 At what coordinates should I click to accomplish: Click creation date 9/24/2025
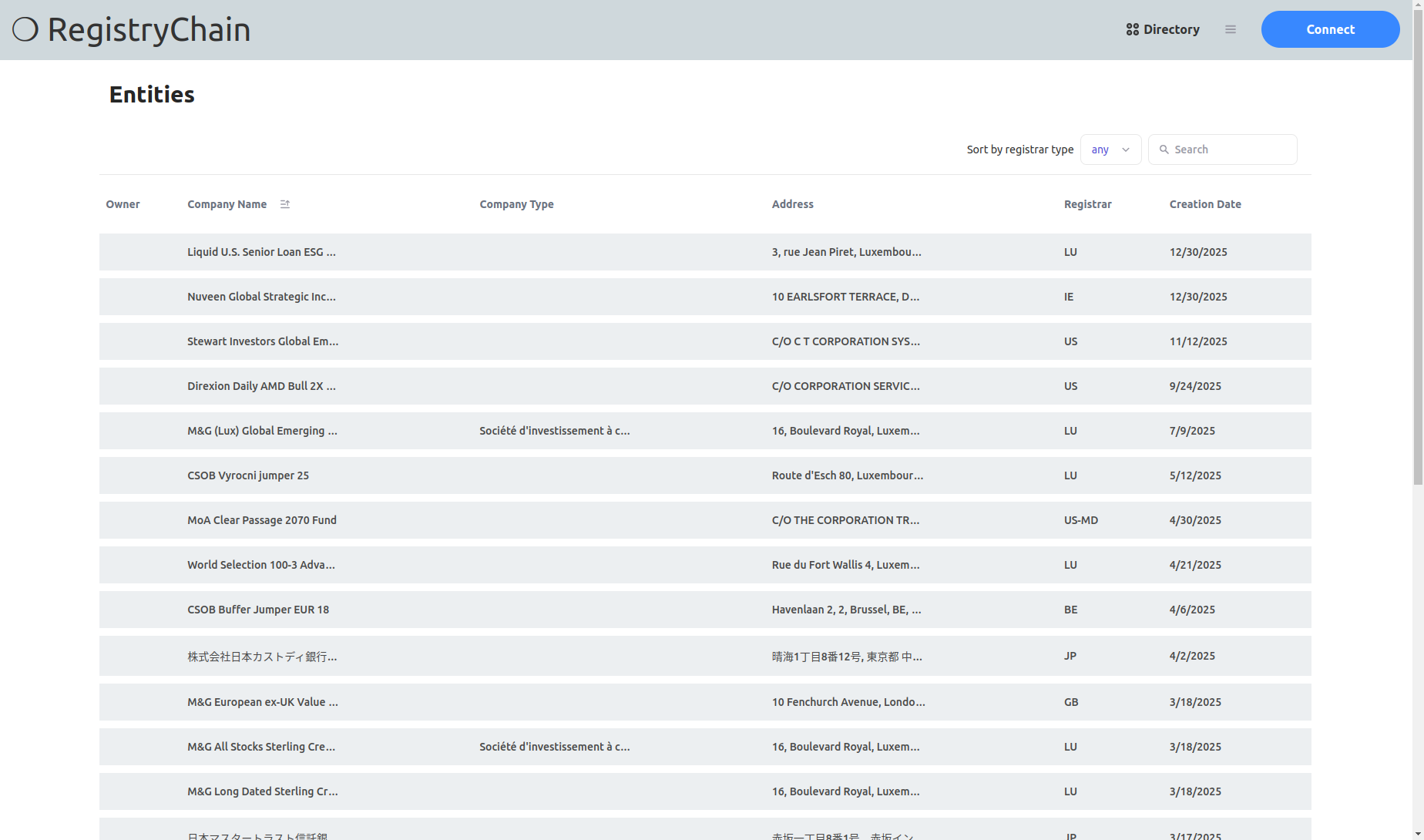(x=1195, y=386)
